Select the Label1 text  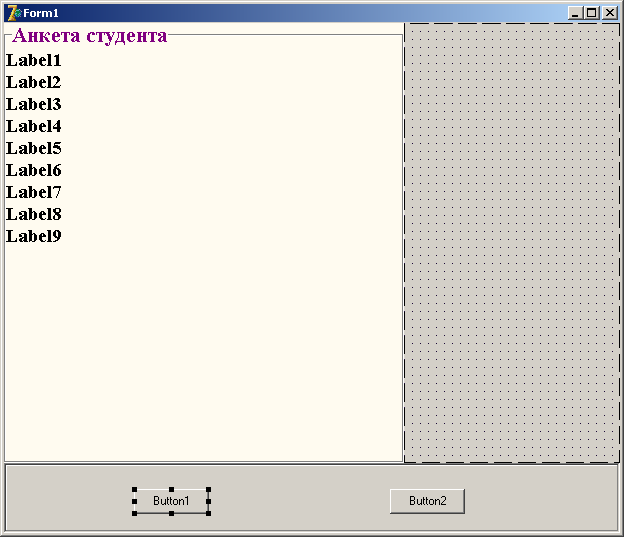click(34, 61)
